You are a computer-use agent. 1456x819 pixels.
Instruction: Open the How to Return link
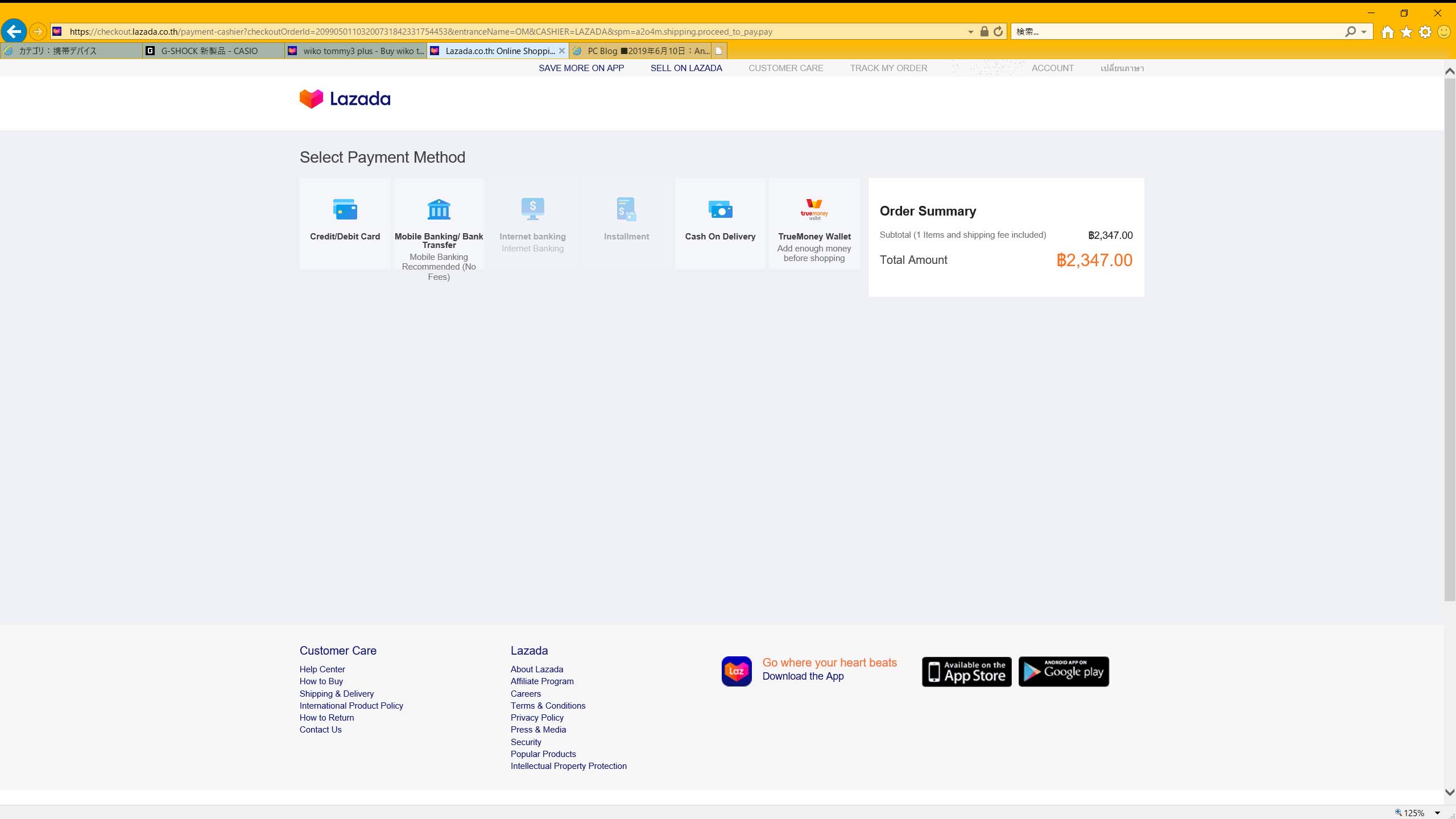(326, 718)
